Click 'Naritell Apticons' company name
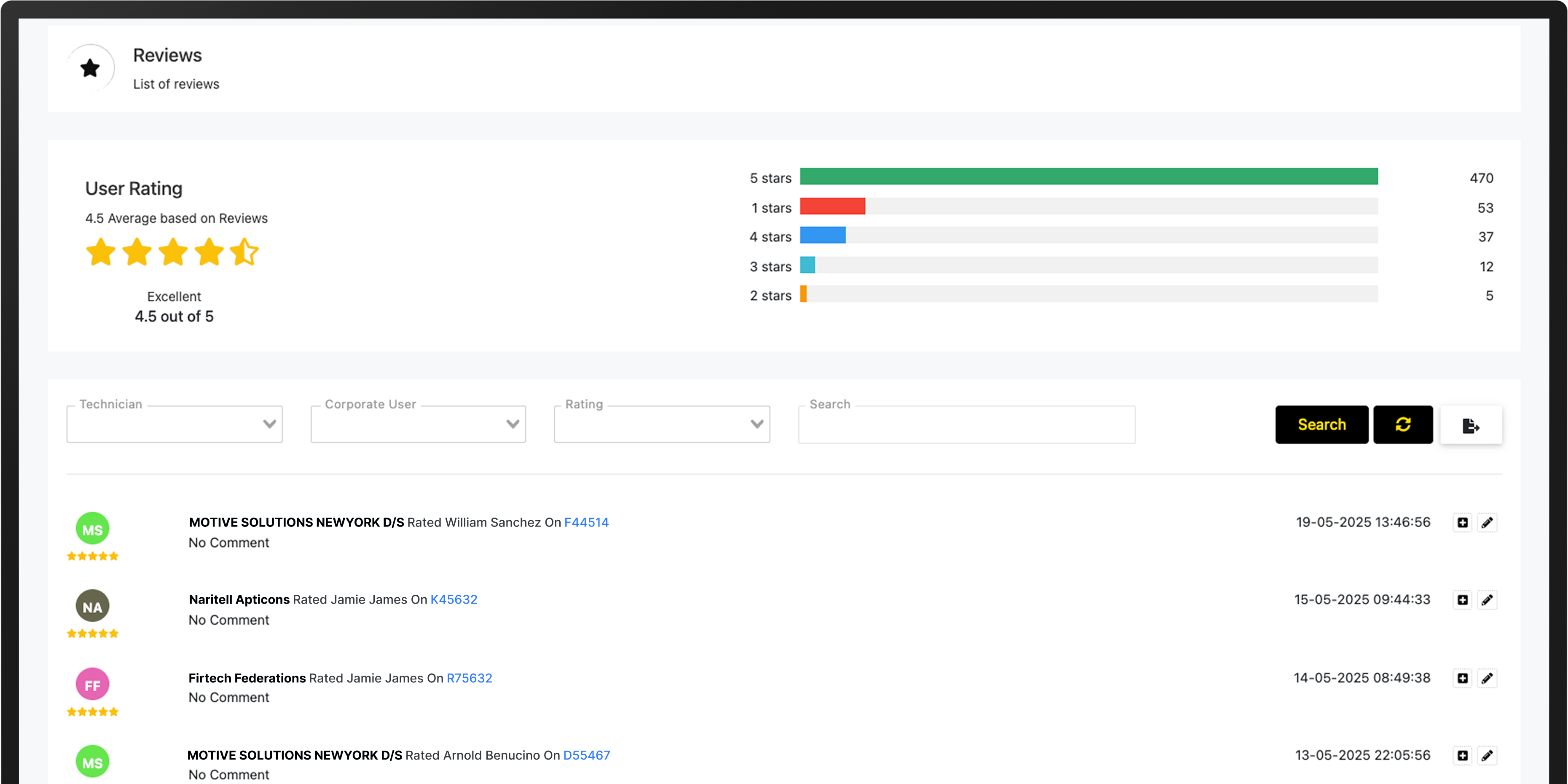1568x784 pixels. click(239, 599)
